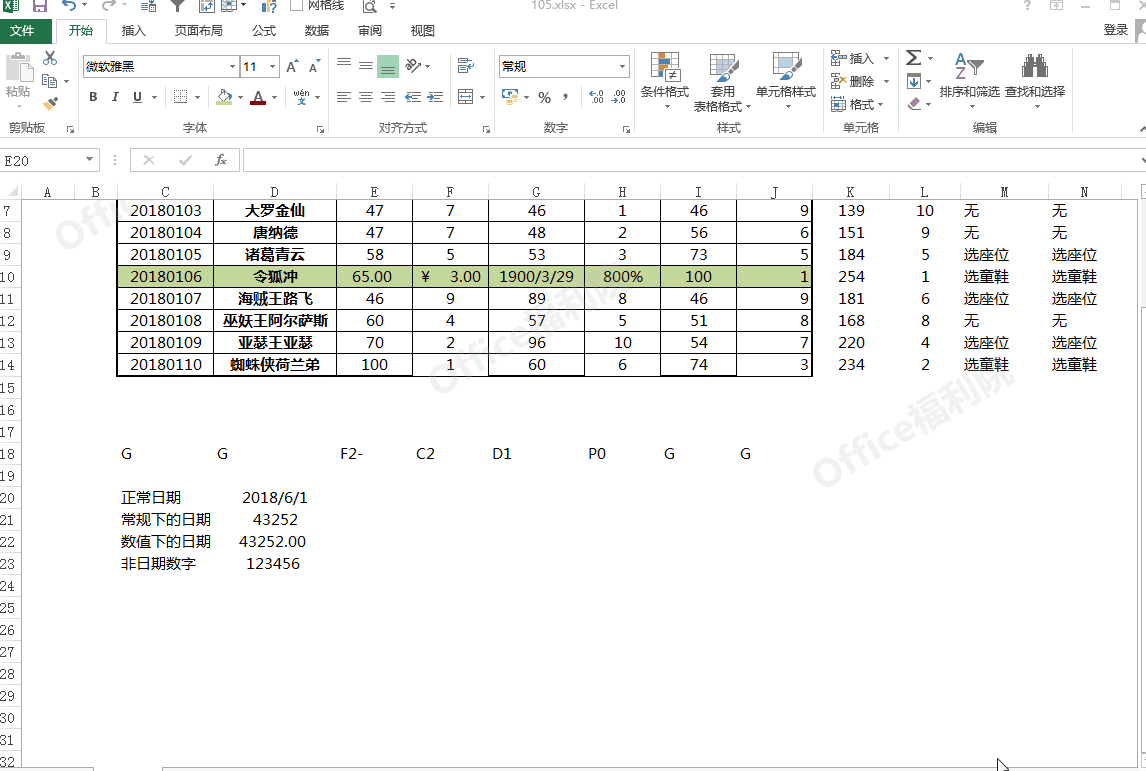1146x771 pixels.
Task: Open the borders dropdown arrow
Action: point(197,97)
